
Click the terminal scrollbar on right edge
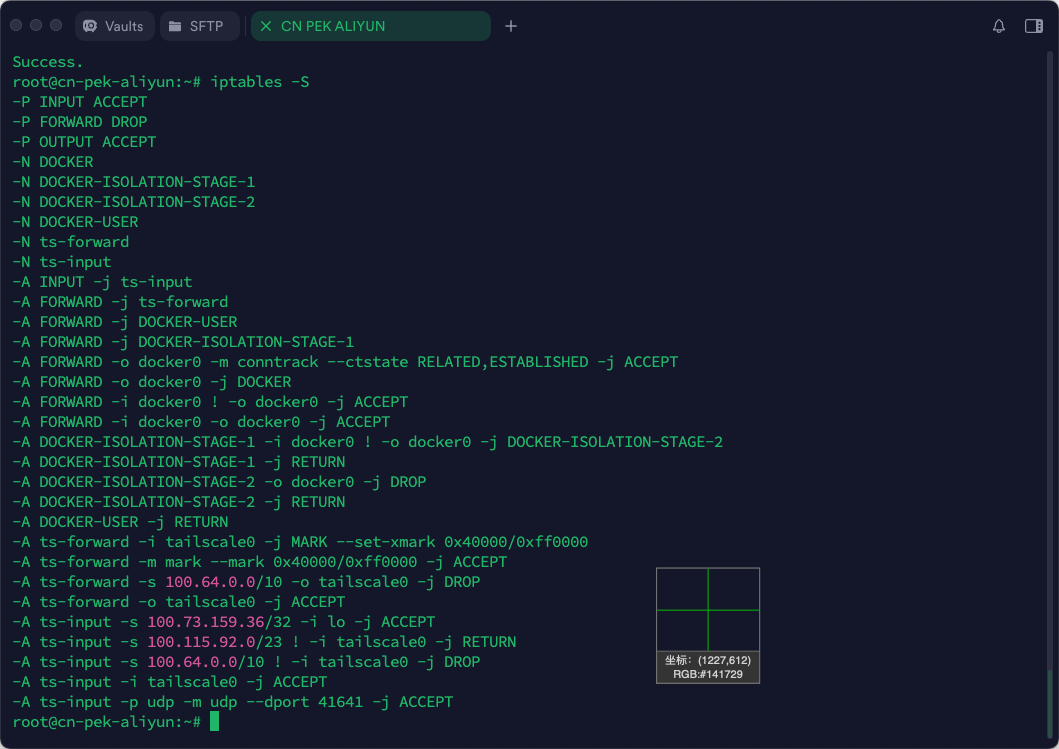(x=1049, y=700)
